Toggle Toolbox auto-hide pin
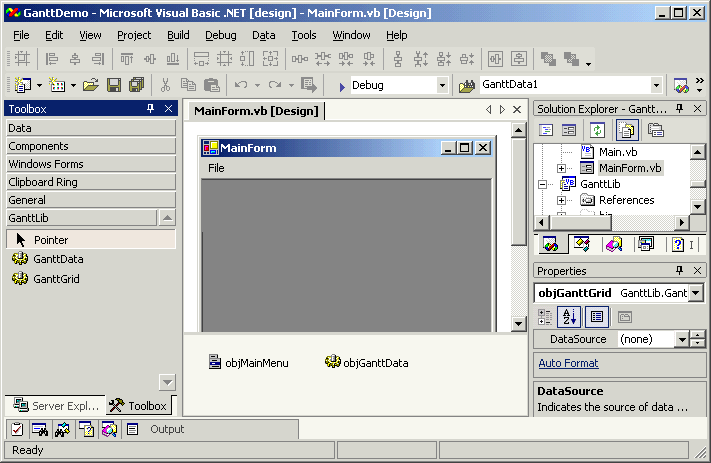The width and height of the screenshot is (711, 463). coord(150,108)
